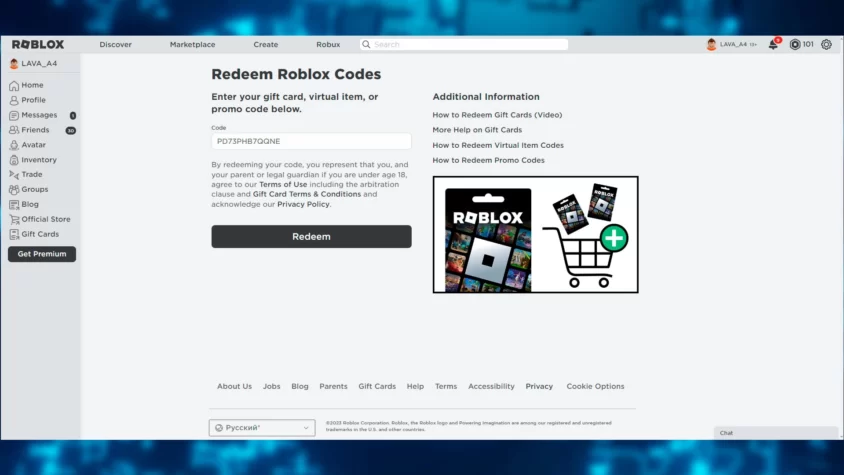The image size is (844, 475).
Task: Open the Messages sidebar icon
Action: (x=14, y=115)
